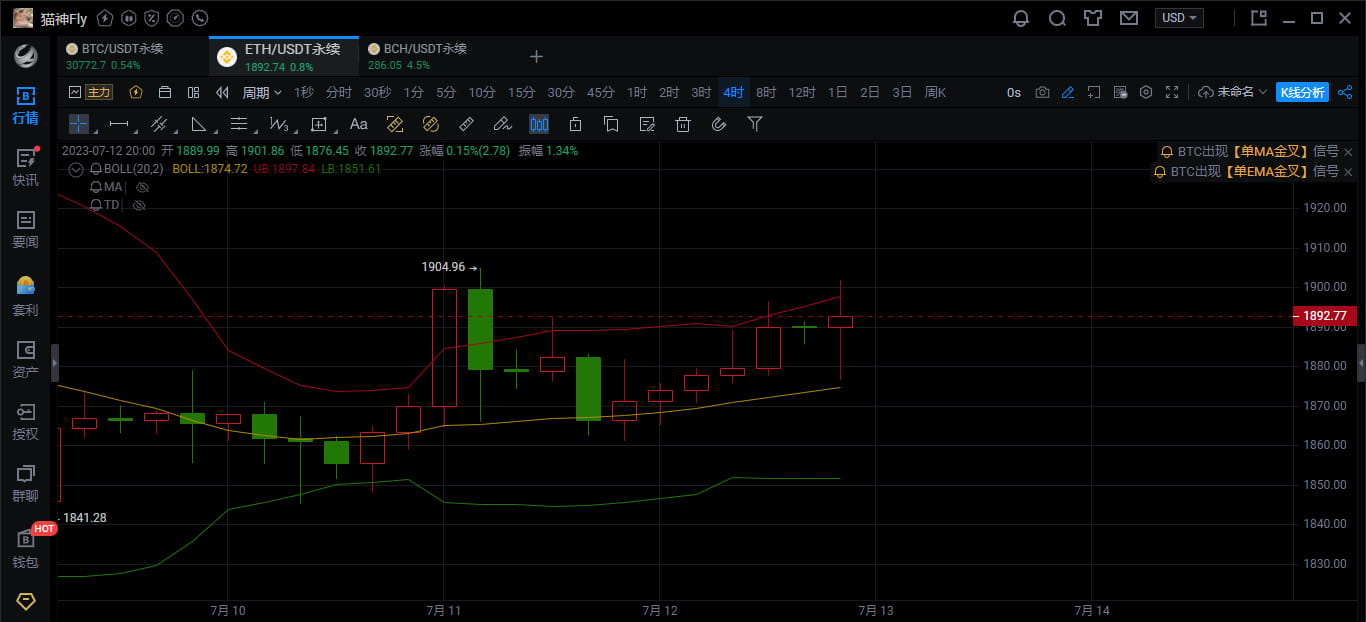
Task: Select the Fibonacci retracement tool
Action: click(239, 124)
